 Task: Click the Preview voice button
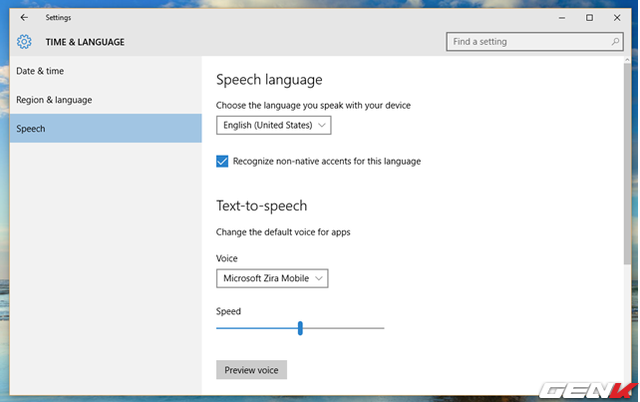pyautogui.click(x=251, y=370)
